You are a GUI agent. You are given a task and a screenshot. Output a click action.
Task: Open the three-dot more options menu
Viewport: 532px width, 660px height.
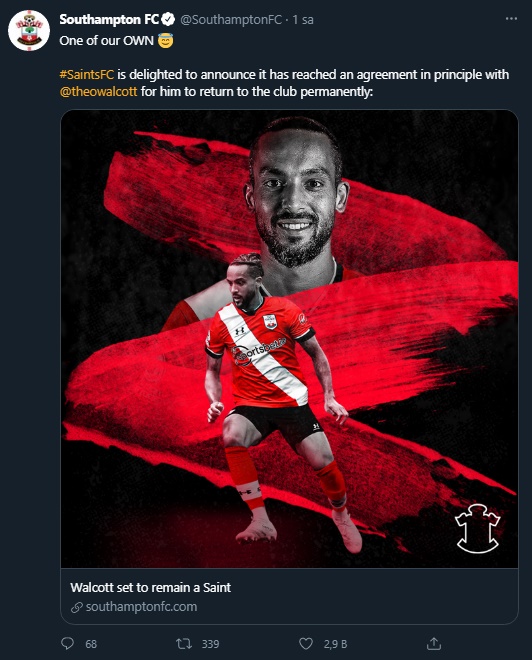coord(511,19)
